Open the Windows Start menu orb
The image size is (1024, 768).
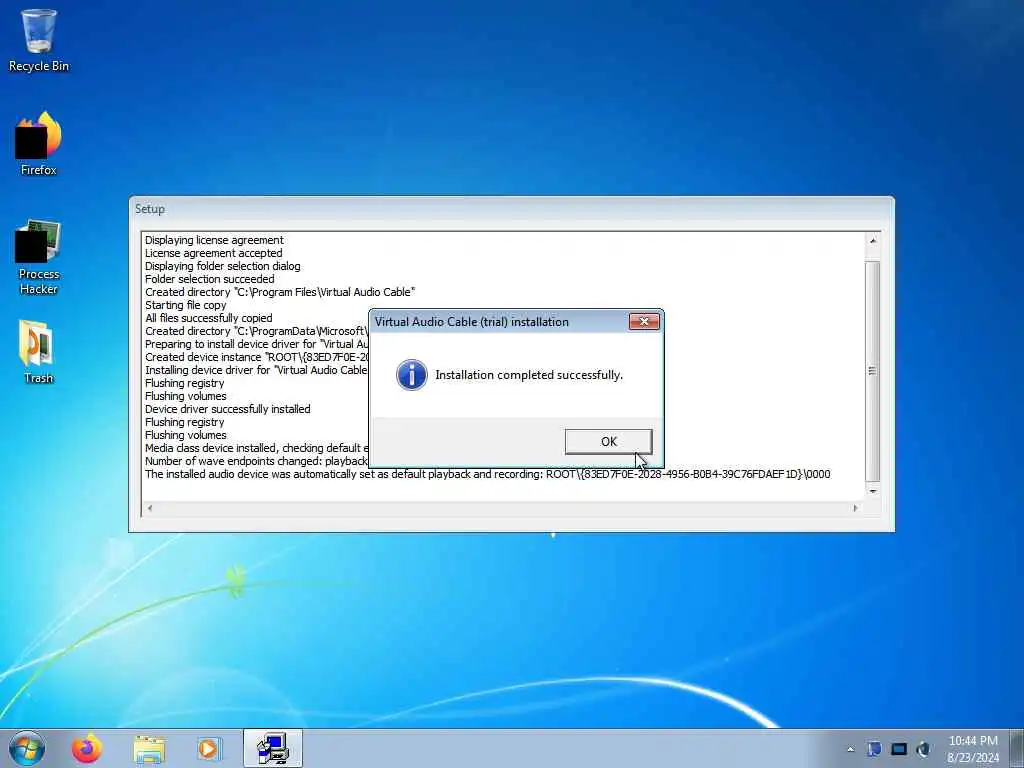27,748
